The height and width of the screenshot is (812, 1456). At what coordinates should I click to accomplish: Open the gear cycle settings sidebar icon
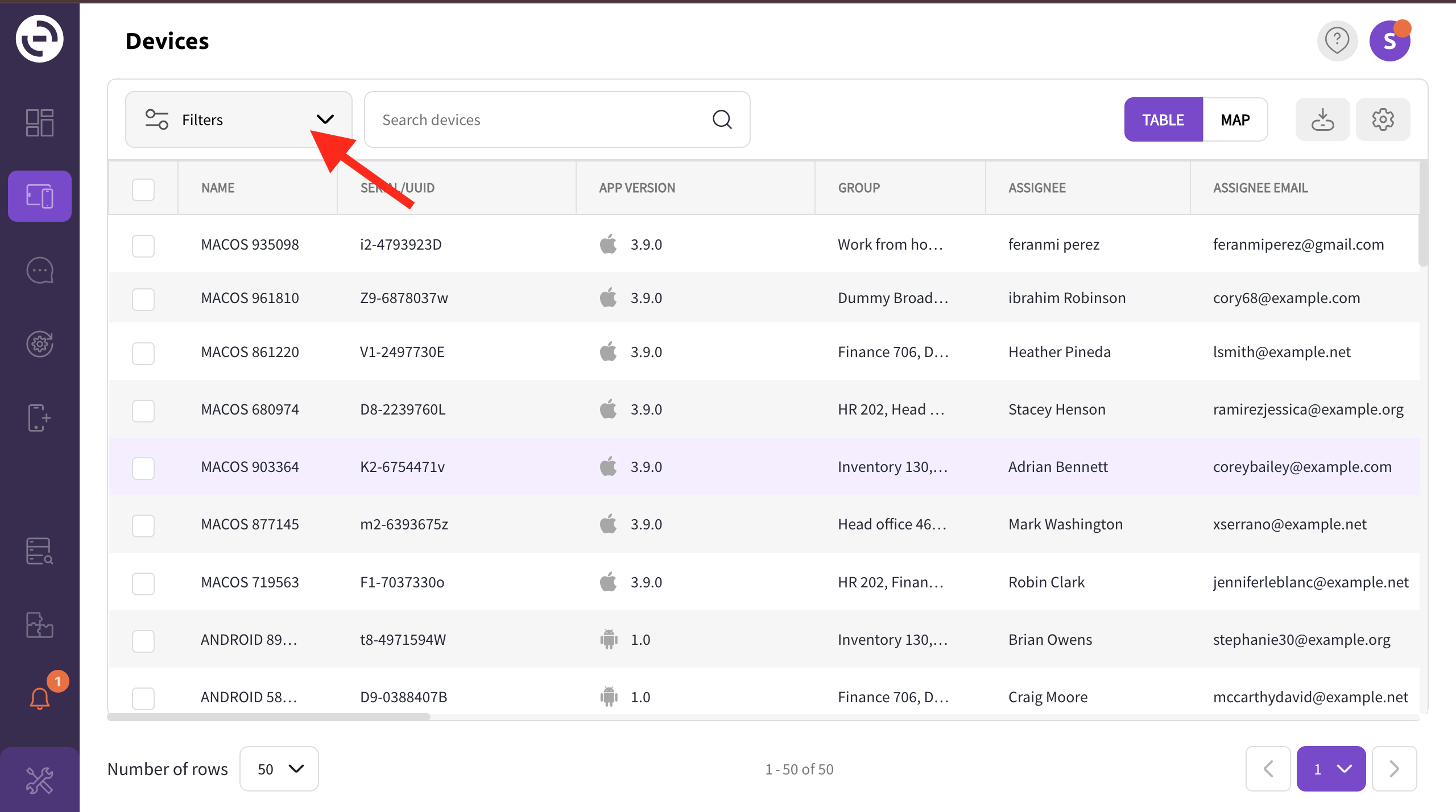[40, 344]
